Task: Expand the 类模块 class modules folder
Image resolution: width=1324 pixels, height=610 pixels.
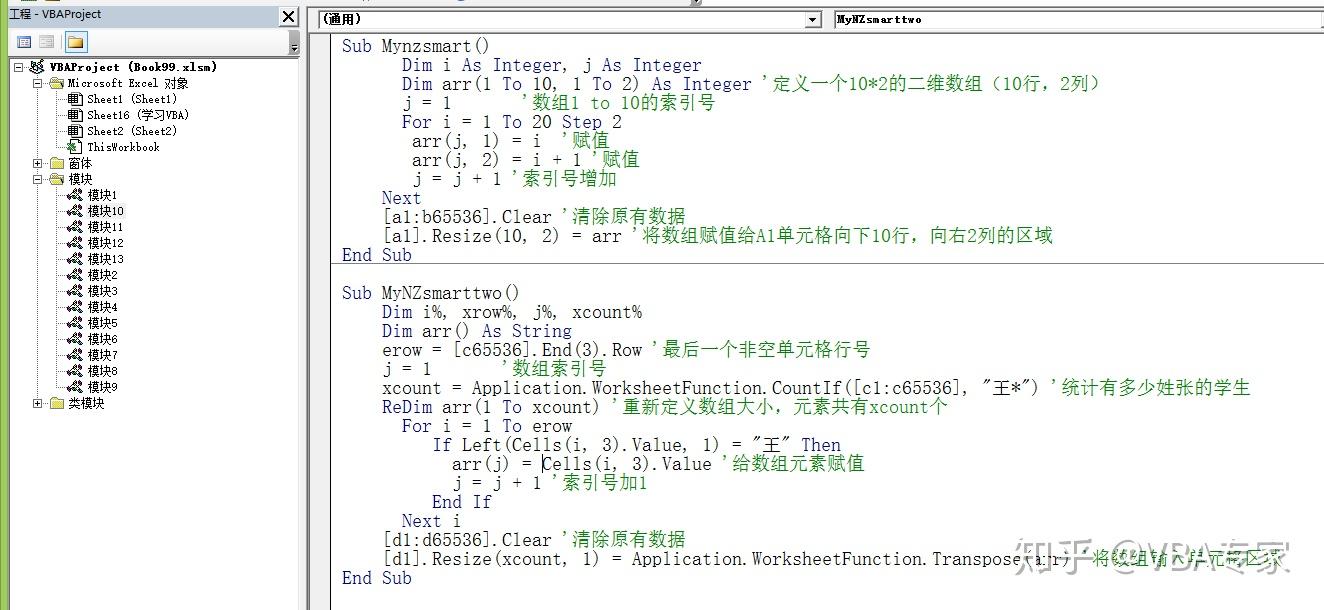Action: click(38, 403)
